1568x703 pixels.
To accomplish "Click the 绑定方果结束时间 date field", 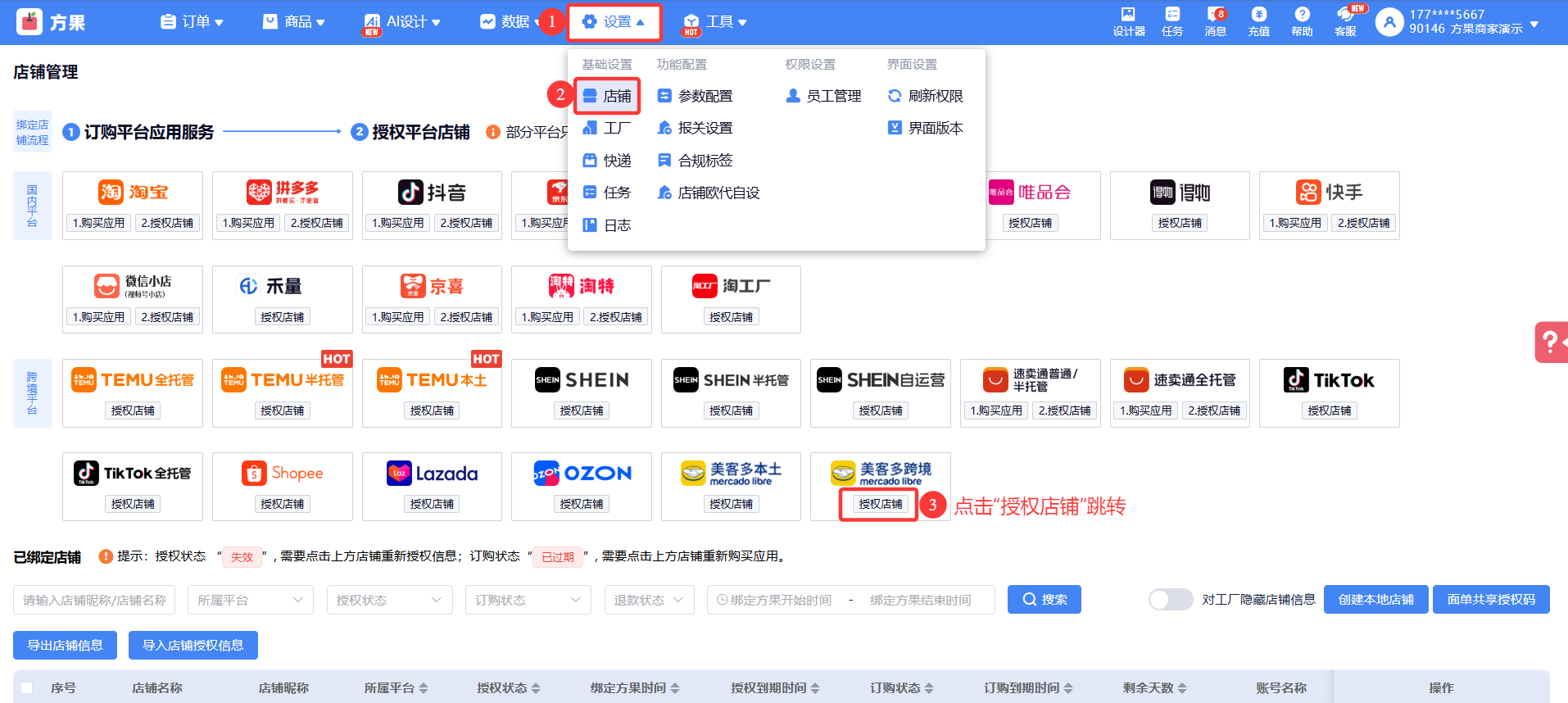I will click(921, 600).
